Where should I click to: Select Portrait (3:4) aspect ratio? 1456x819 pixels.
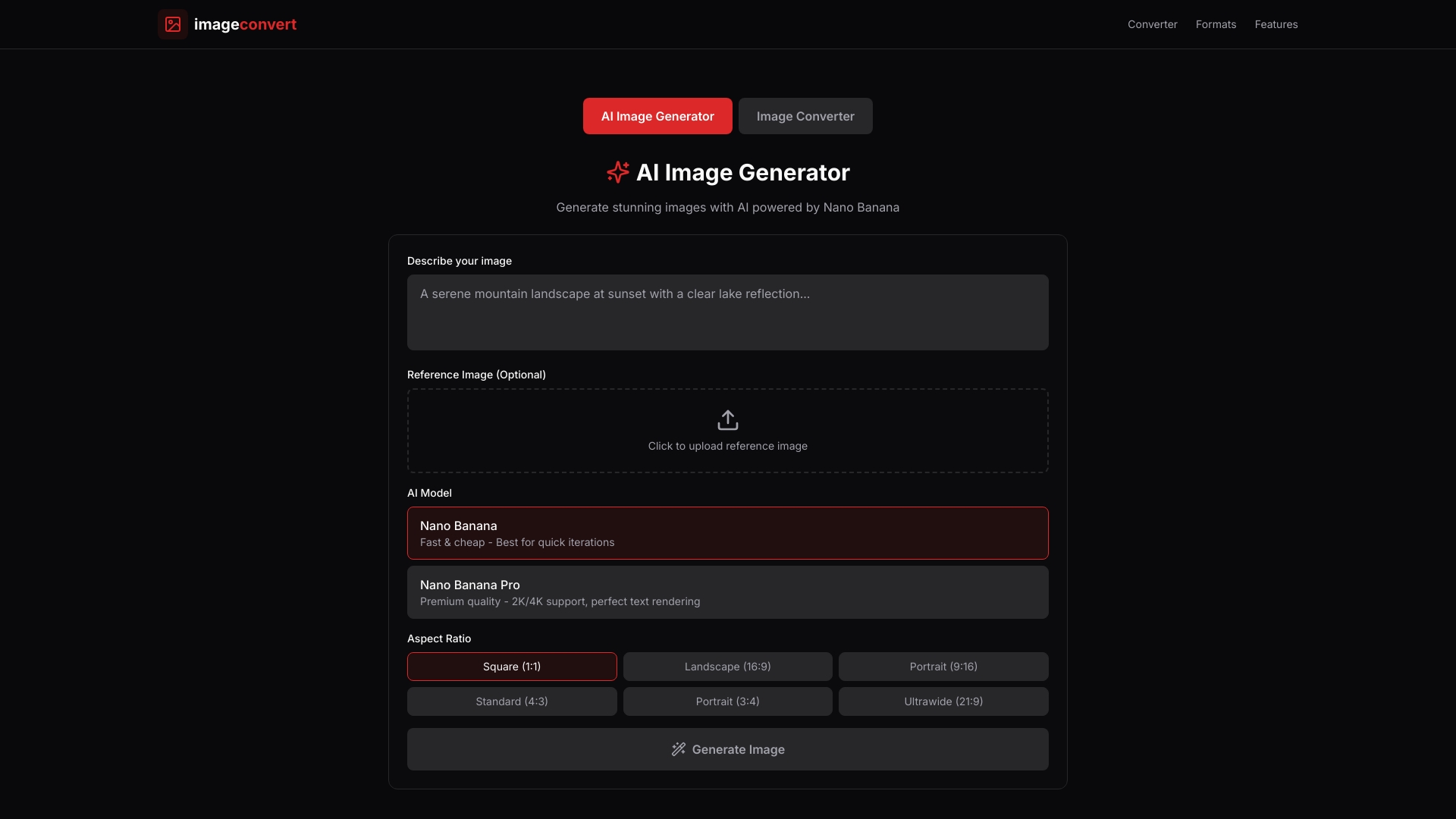(x=727, y=701)
